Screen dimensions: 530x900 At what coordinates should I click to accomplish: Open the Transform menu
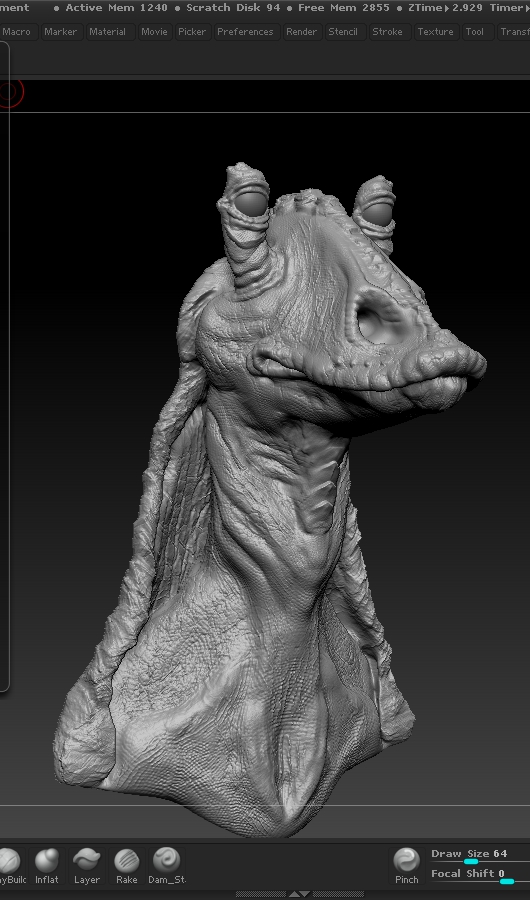514,32
